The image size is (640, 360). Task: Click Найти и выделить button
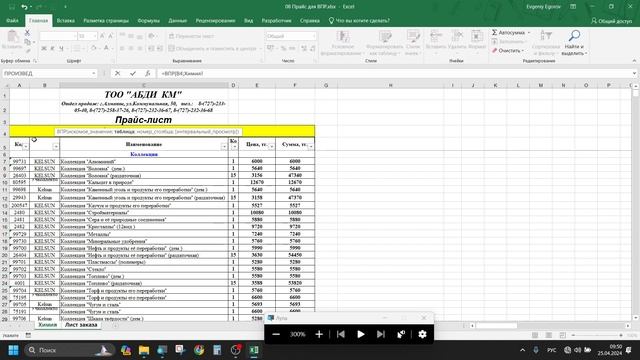pos(574,42)
